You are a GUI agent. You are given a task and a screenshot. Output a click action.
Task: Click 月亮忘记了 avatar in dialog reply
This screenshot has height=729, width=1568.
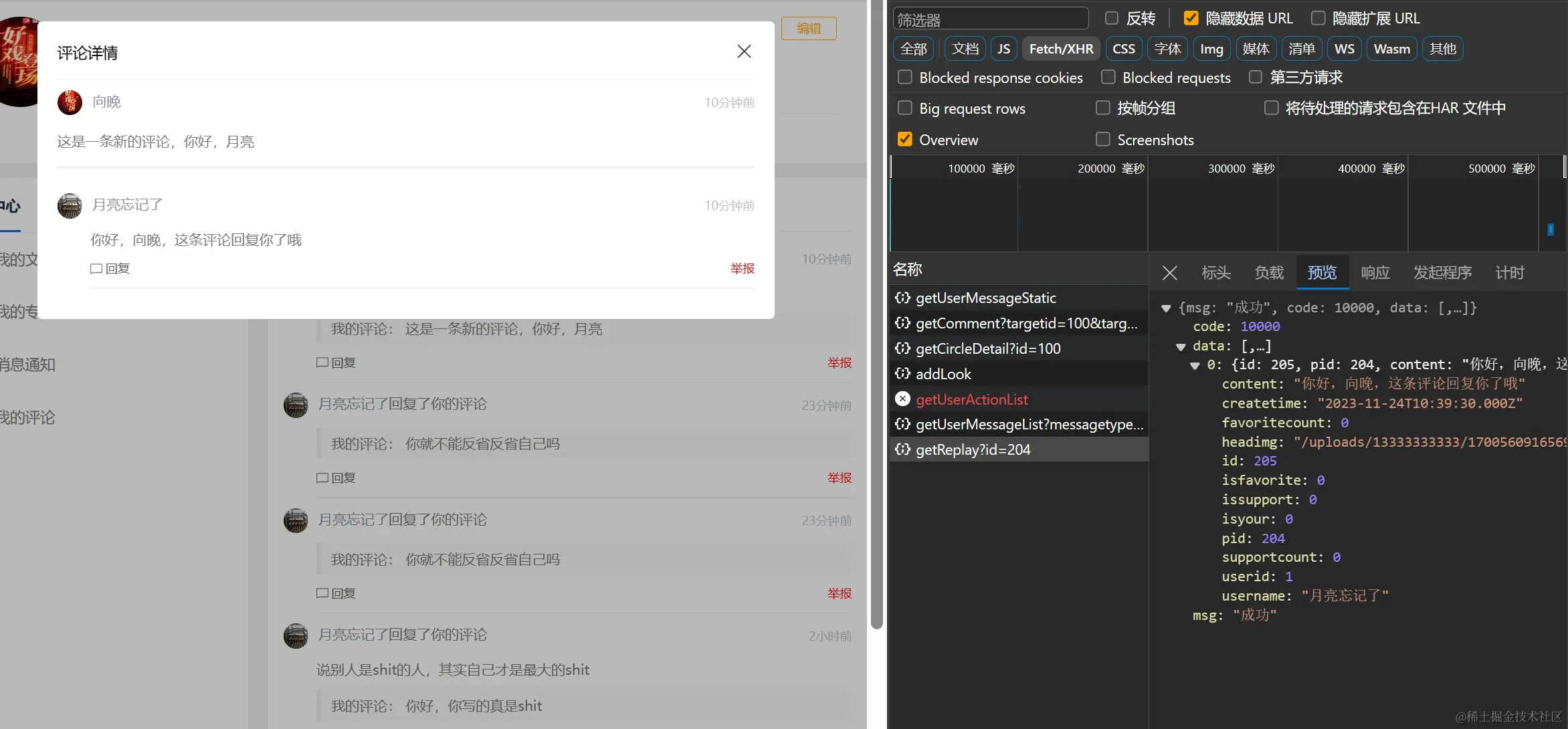point(70,205)
